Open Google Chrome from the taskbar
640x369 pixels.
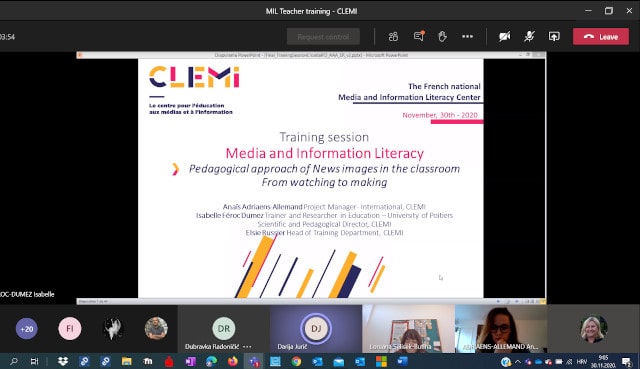(x=296, y=361)
